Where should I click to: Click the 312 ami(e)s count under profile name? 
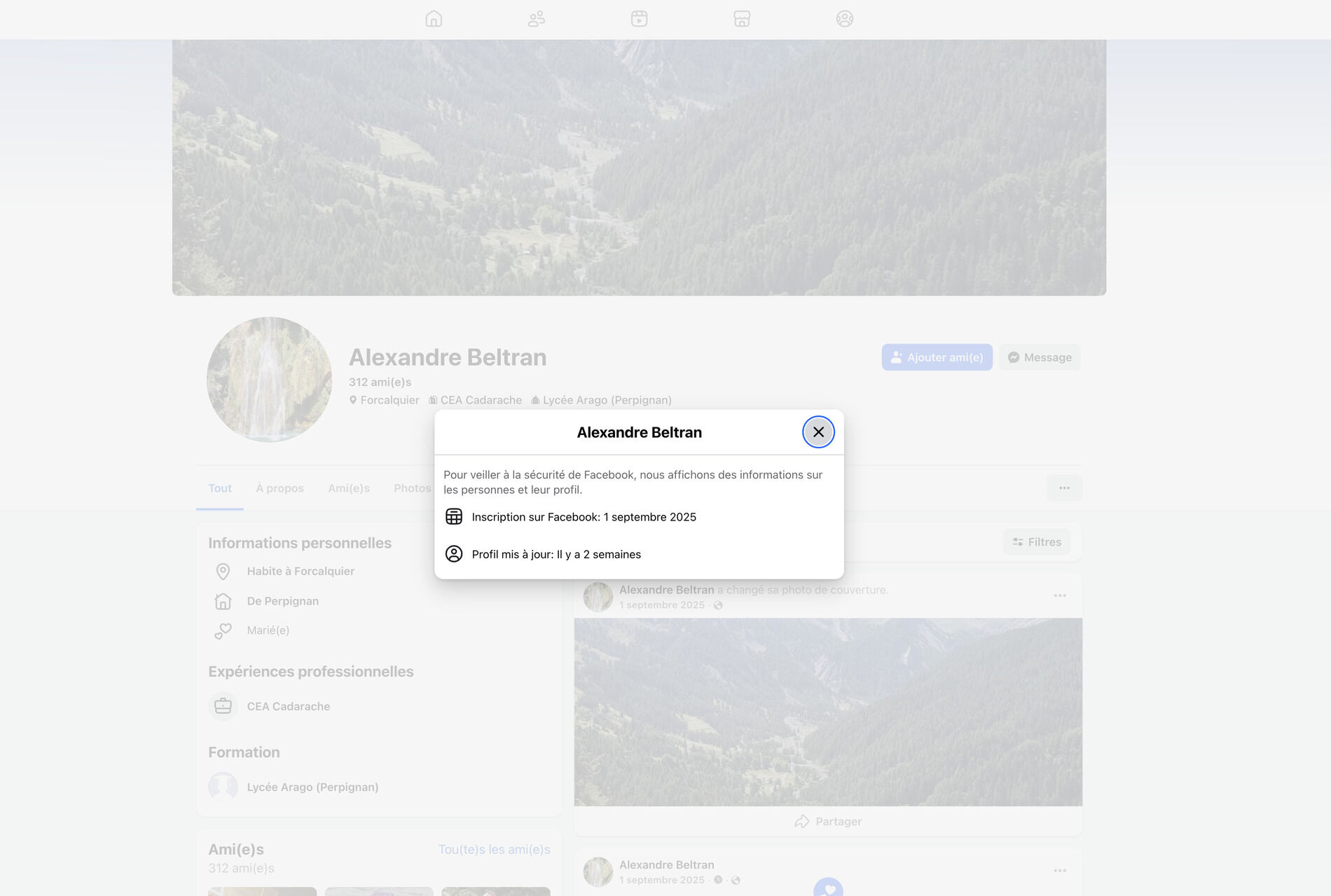pos(380,382)
